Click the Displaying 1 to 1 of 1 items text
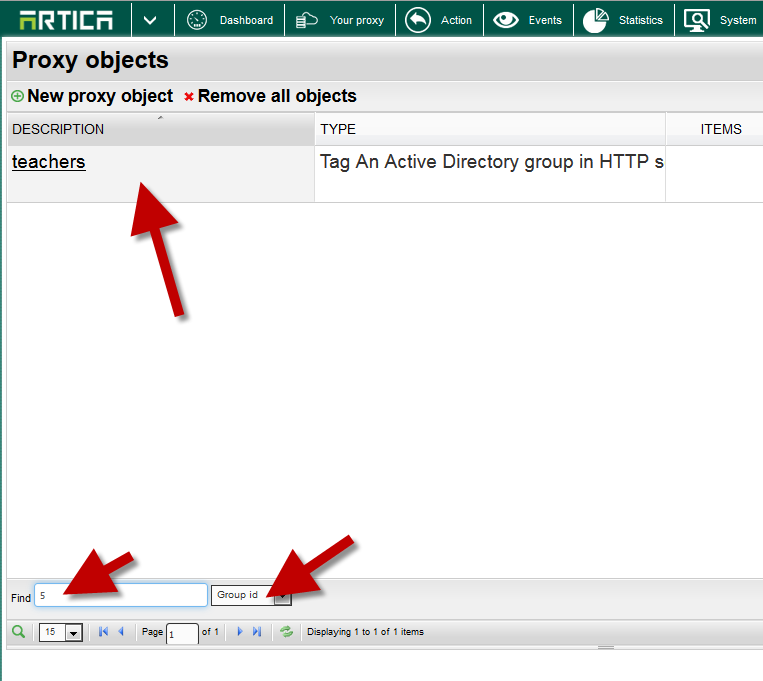This screenshot has width=763, height=681. [365, 631]
